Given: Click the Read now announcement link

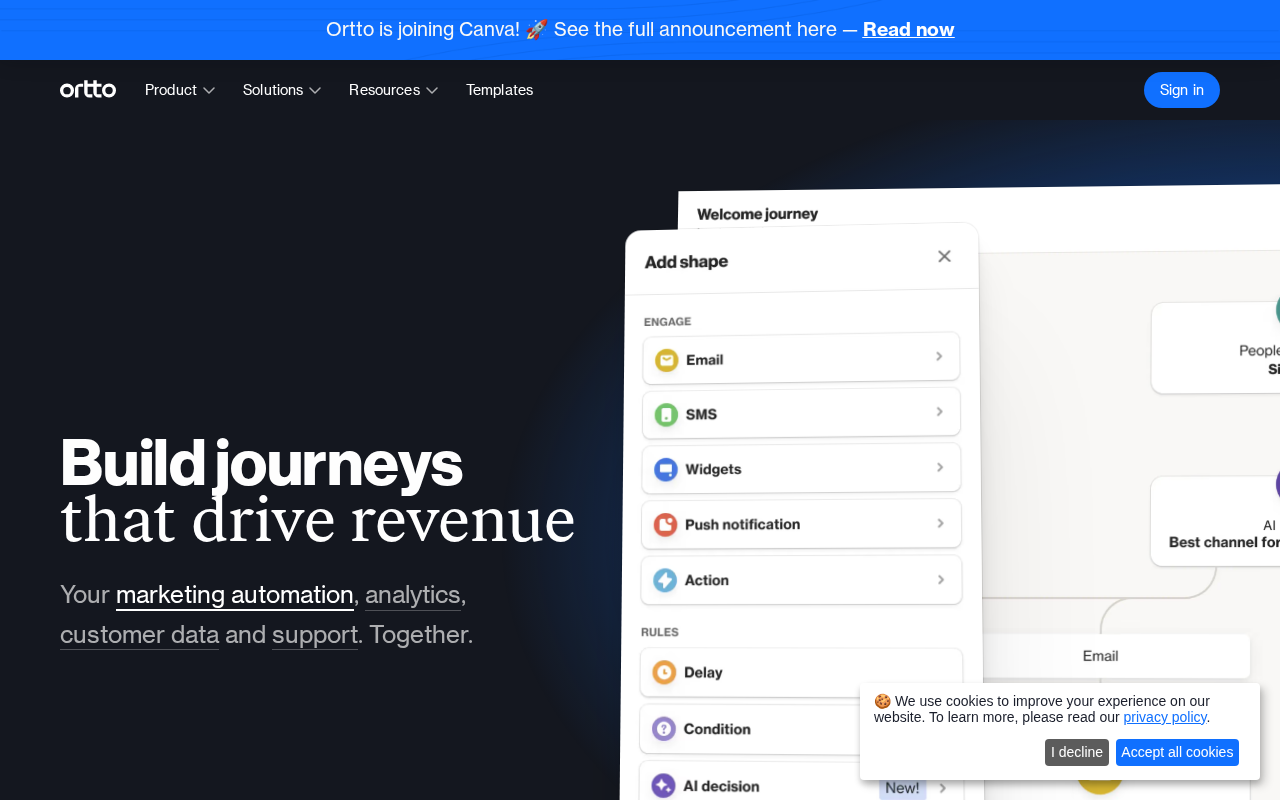Looking at the screenshot, I should (x=908, y=29).
